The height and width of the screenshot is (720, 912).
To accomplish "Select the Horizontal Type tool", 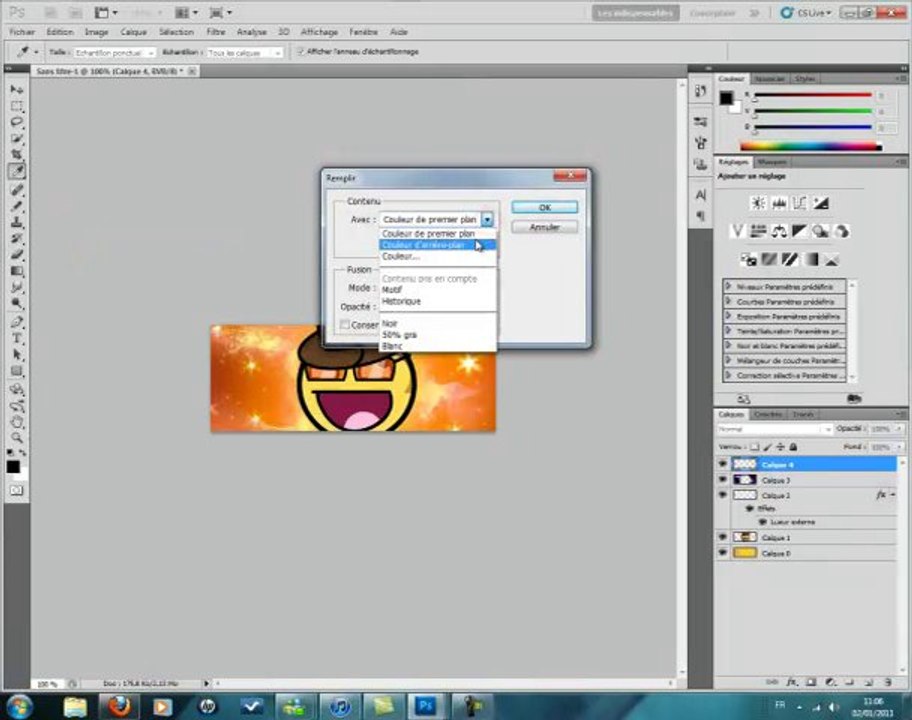I will point(17,338).
